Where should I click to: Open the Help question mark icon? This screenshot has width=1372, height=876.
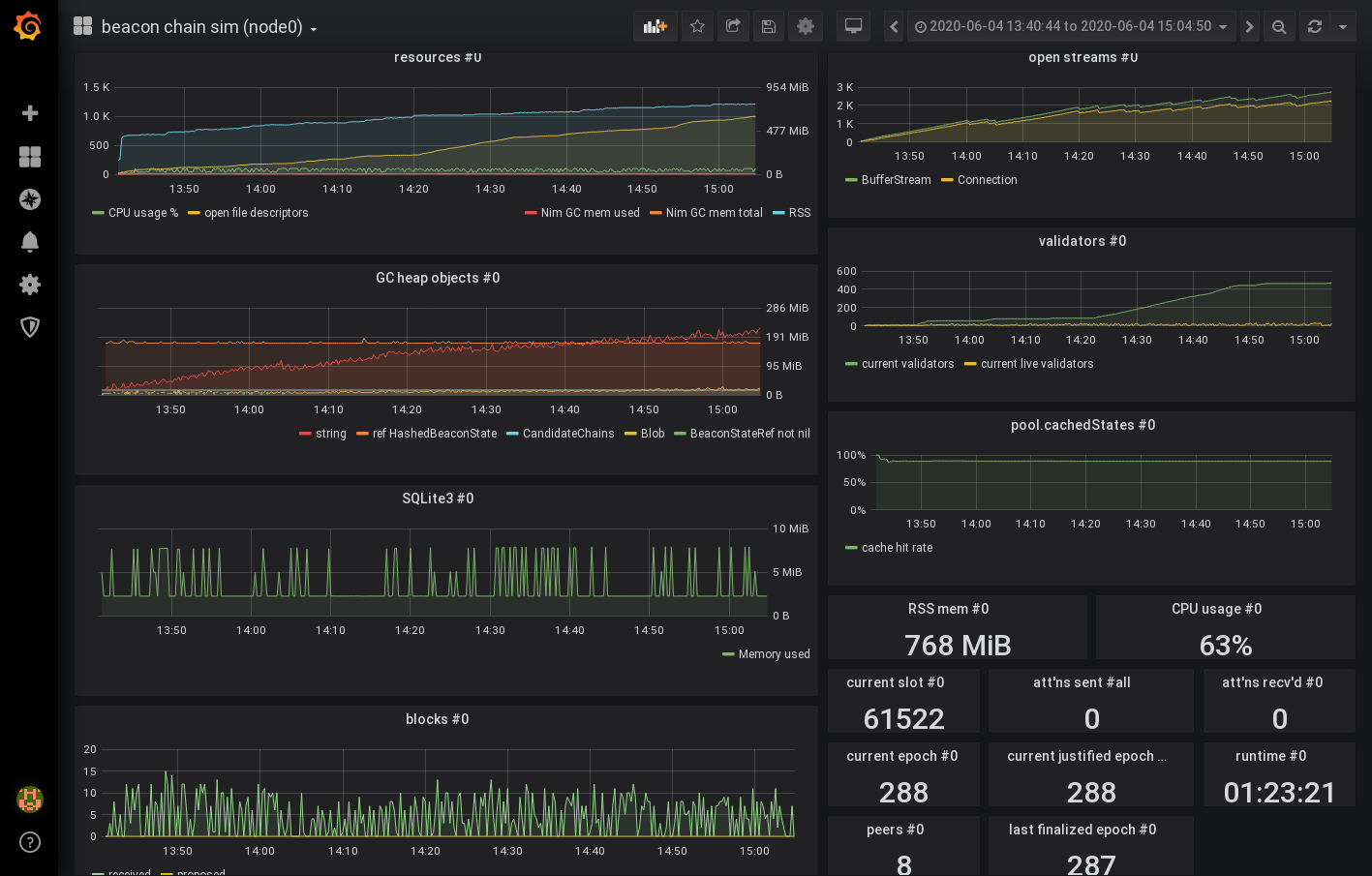click(30, 842)
